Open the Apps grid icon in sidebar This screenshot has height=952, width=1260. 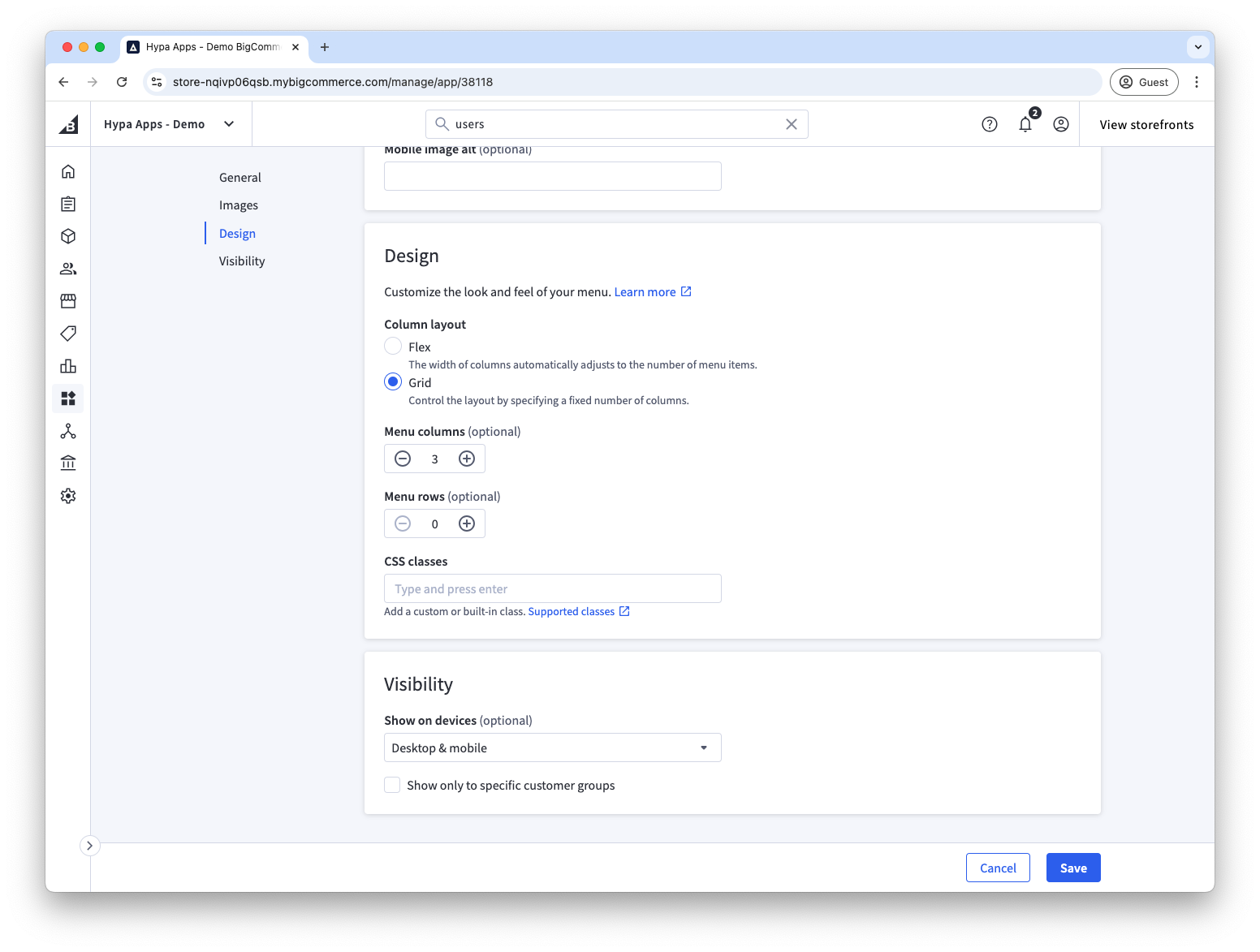tap(68, 398)
